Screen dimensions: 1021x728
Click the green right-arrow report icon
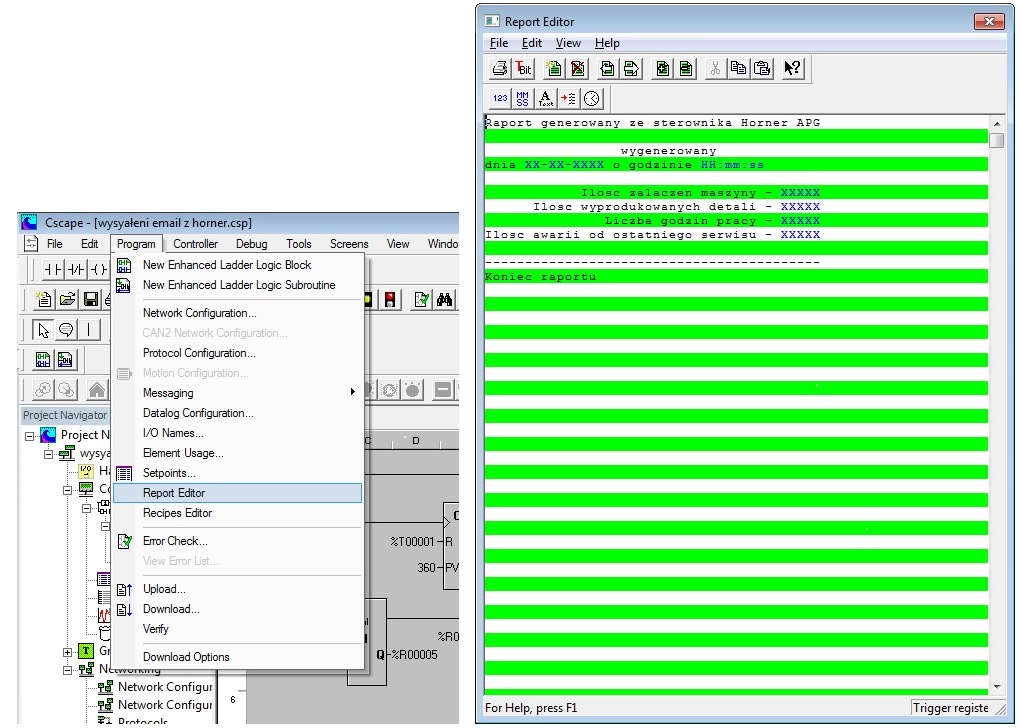click(x=631, y=68)
